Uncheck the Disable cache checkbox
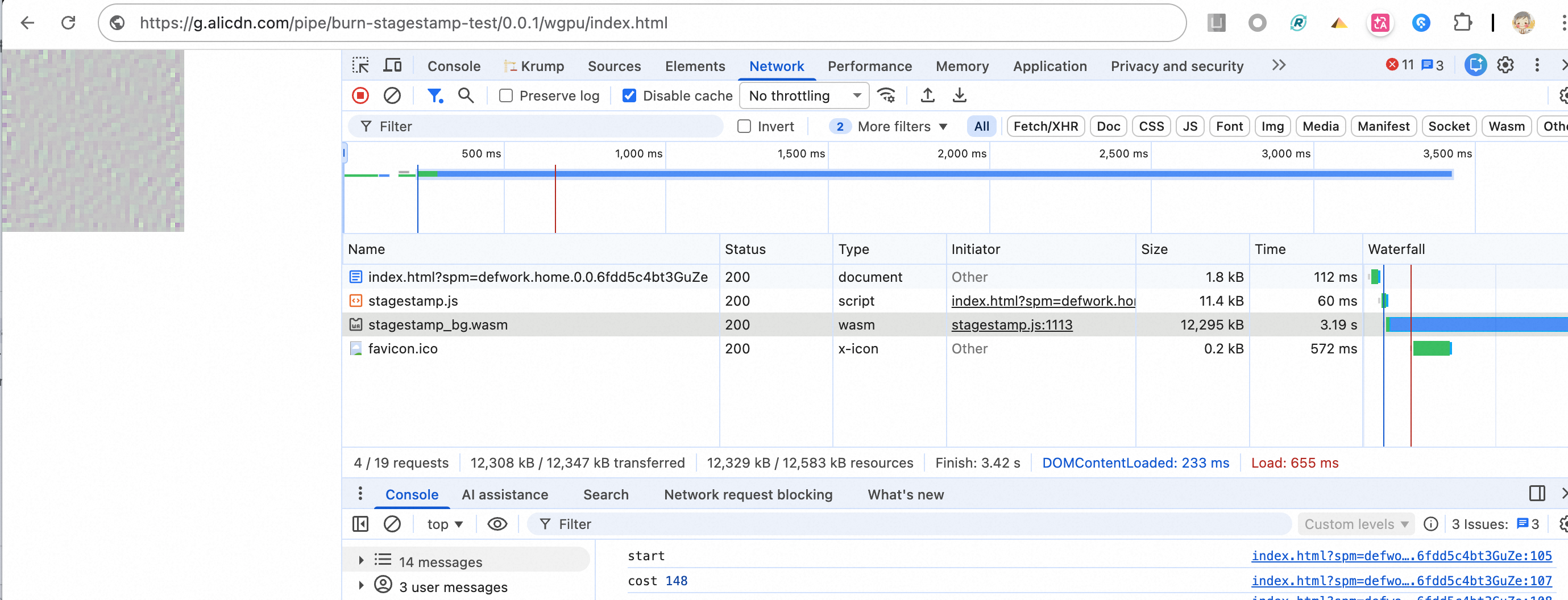Viewport: 1568px width, 600px height. point(629,96)
